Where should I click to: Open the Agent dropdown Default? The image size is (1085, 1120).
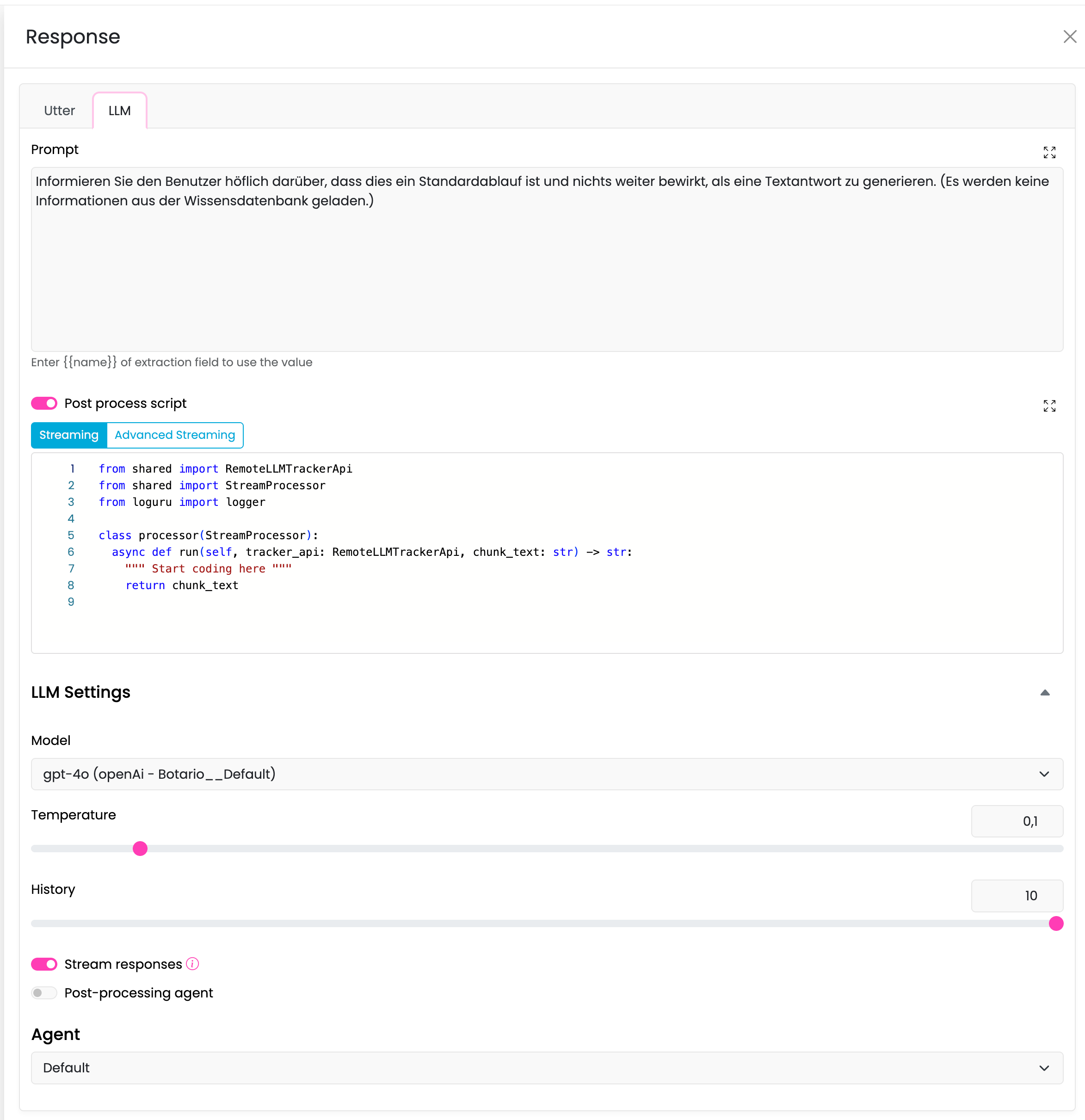click(547, 1067)
